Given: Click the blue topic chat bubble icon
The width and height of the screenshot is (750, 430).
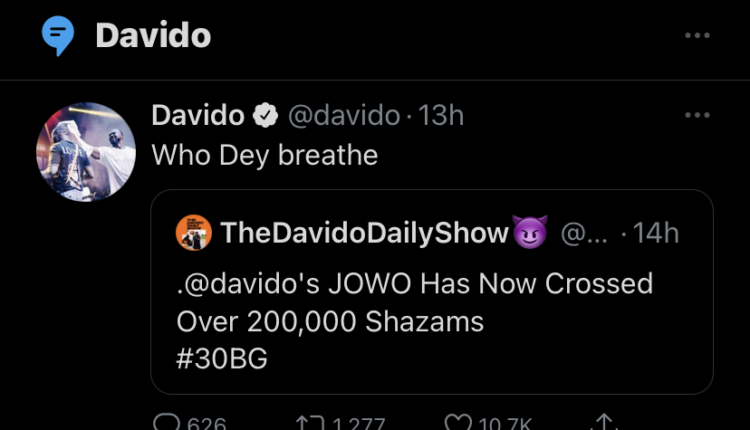Looking at the screenshot, I should (57, 36).
